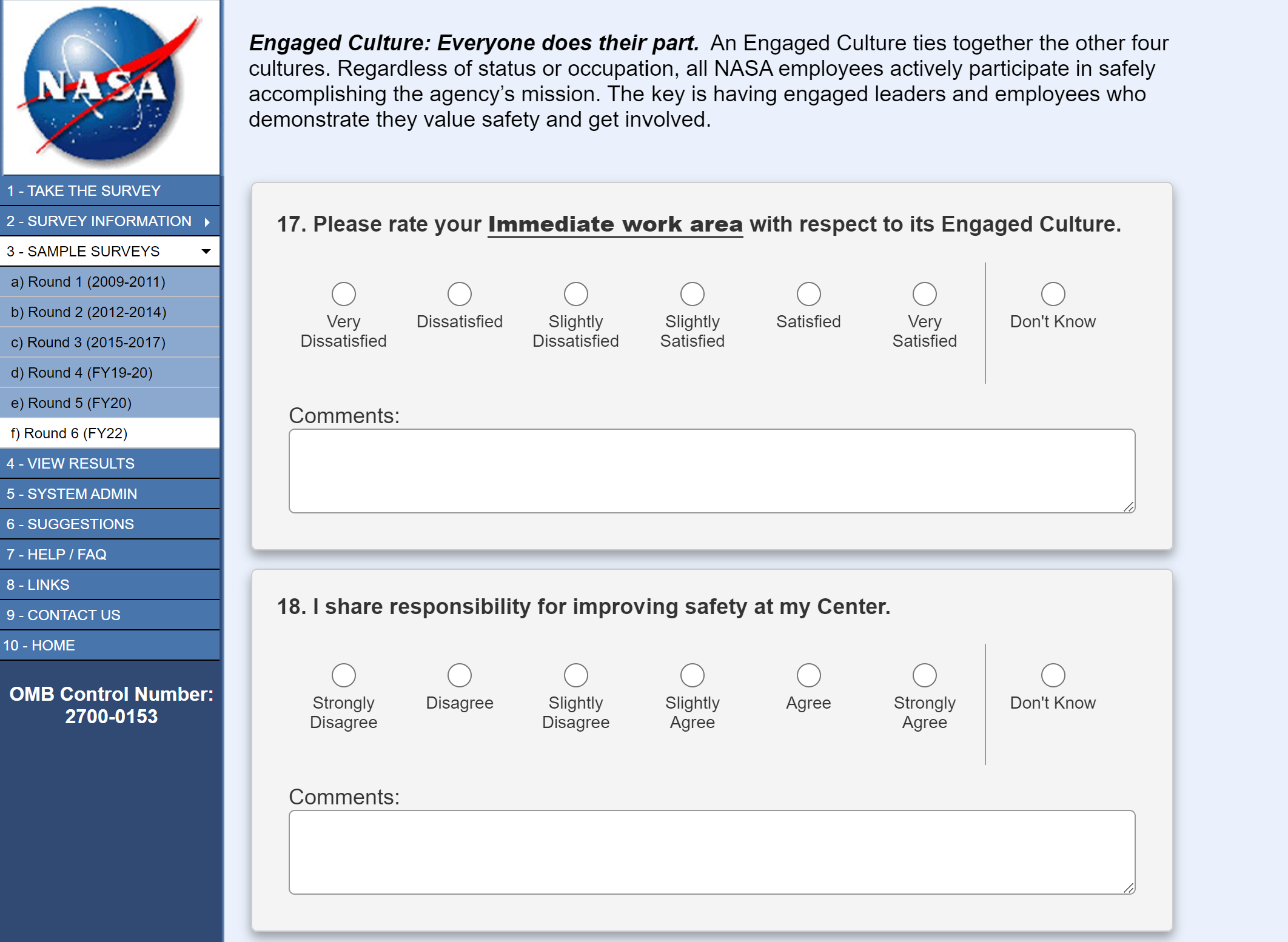Select Don't Know for question 17

1053,294
